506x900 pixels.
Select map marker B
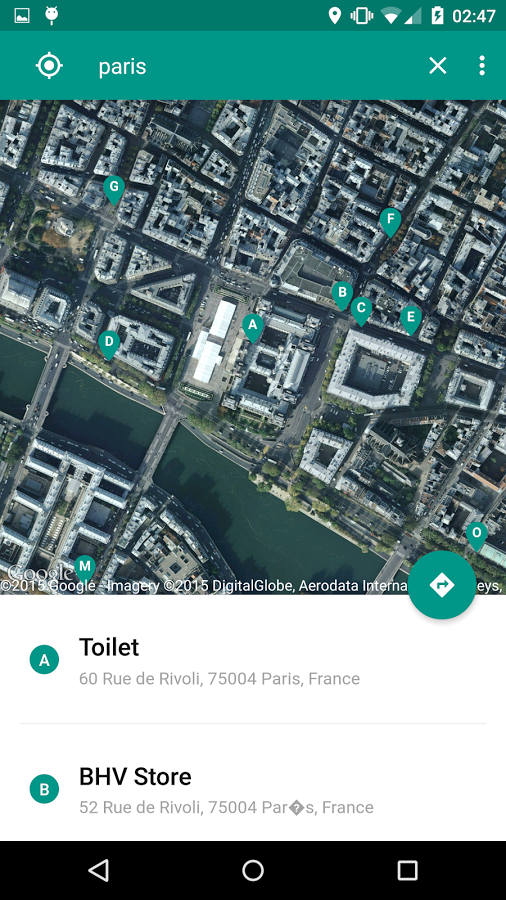pos(342,295)
